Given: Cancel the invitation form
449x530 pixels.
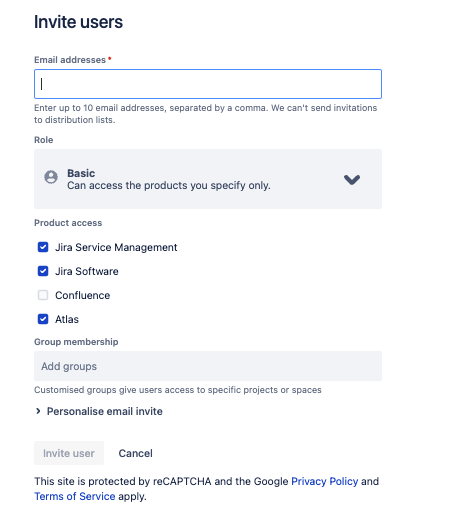Looking at the screenshot, I should pyautogui.click(x=136, y=453).
